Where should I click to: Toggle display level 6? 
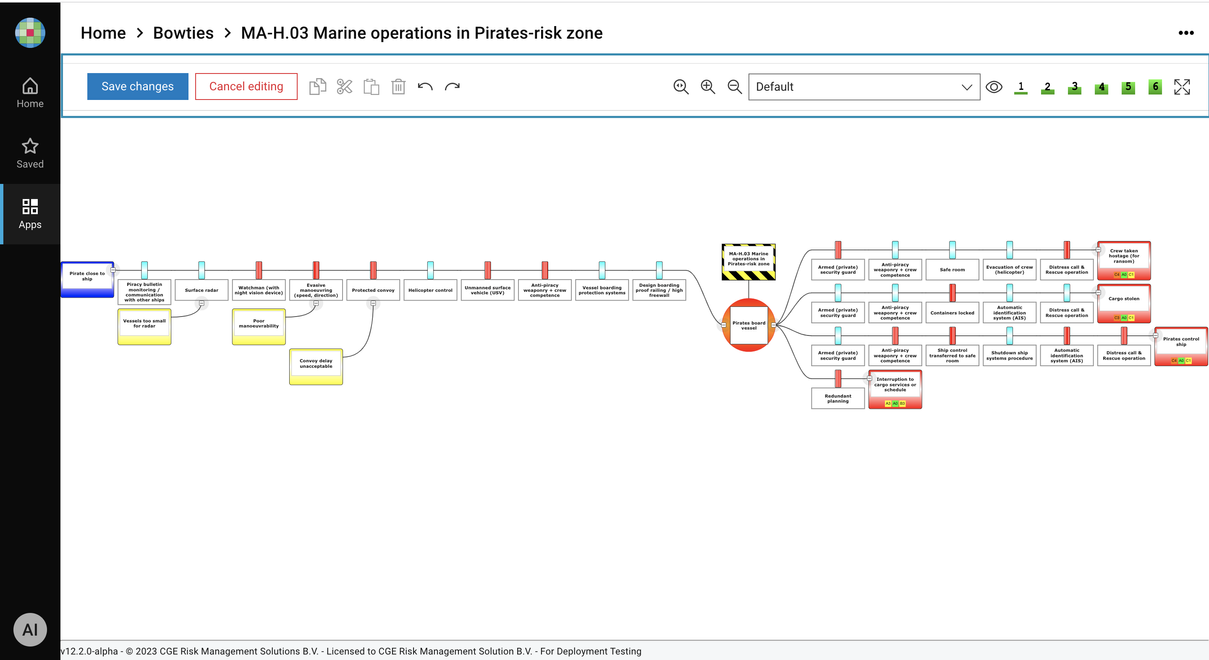[1155, 87]
